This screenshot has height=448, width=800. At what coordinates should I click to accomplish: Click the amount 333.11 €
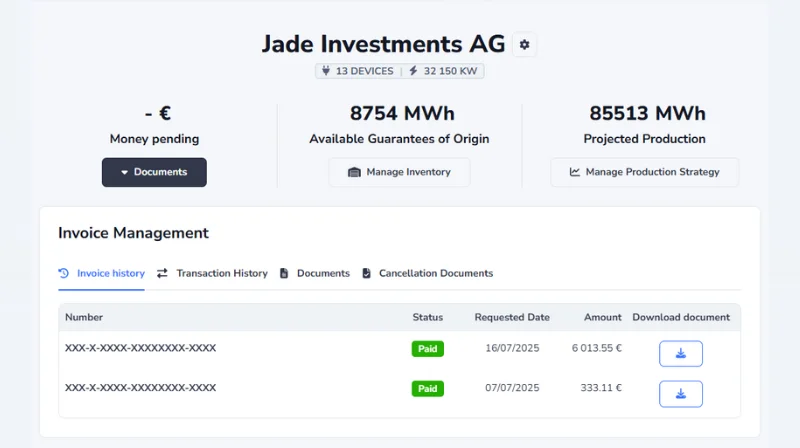(601, 388)
